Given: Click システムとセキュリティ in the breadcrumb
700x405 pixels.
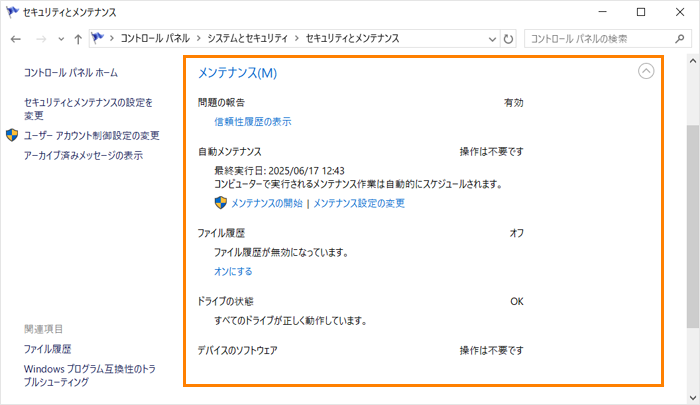Looking at the screenshot, I should click(x=247, y=38).
